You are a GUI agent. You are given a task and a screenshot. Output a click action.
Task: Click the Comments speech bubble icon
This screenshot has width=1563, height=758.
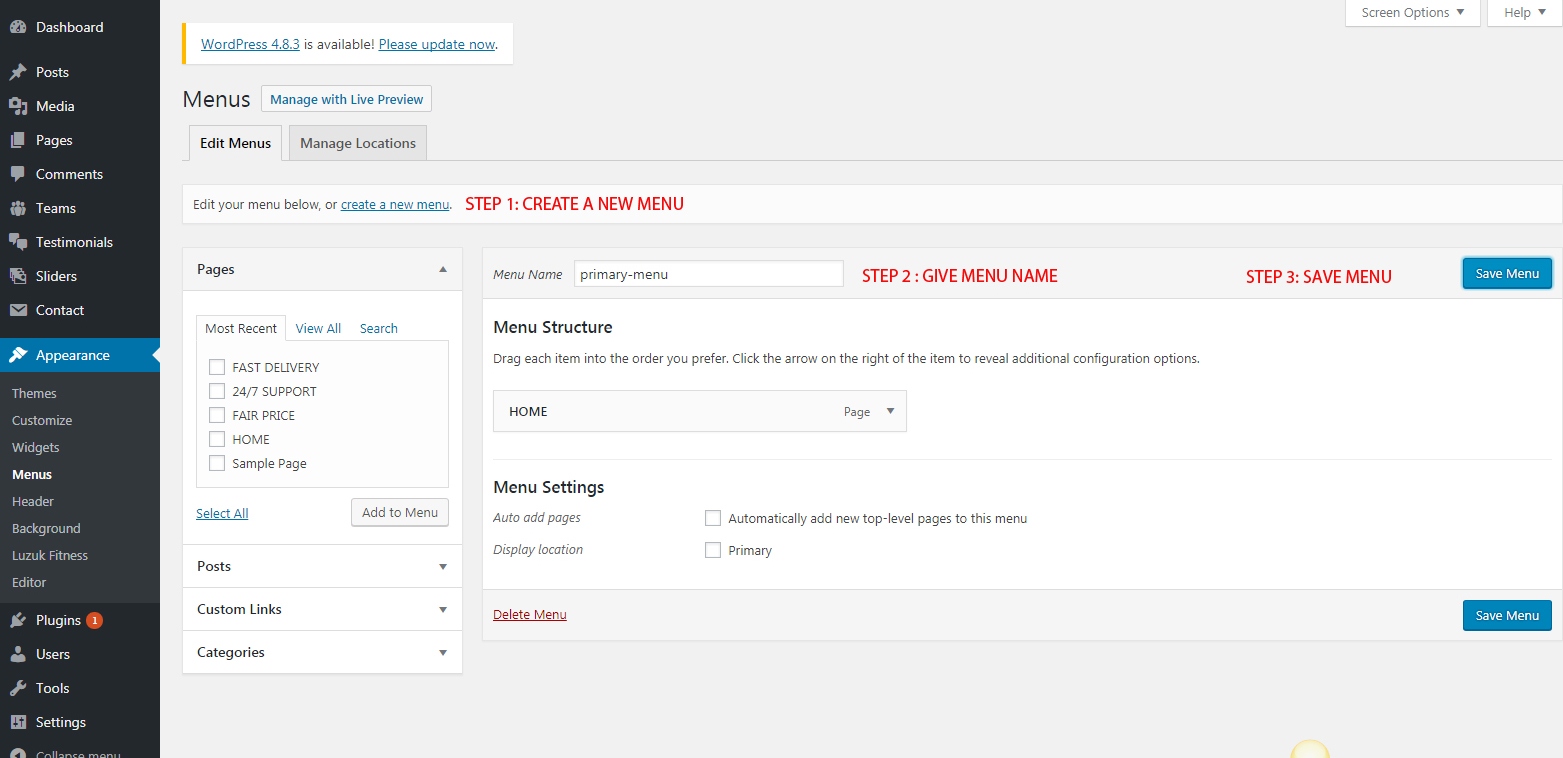click(x=18, y=174)
